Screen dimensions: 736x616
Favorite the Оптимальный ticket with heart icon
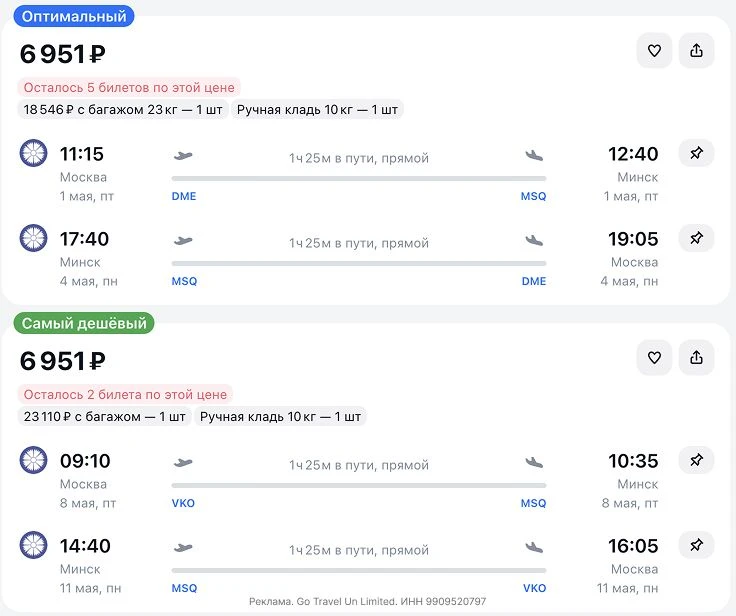(x=654, y=51)
